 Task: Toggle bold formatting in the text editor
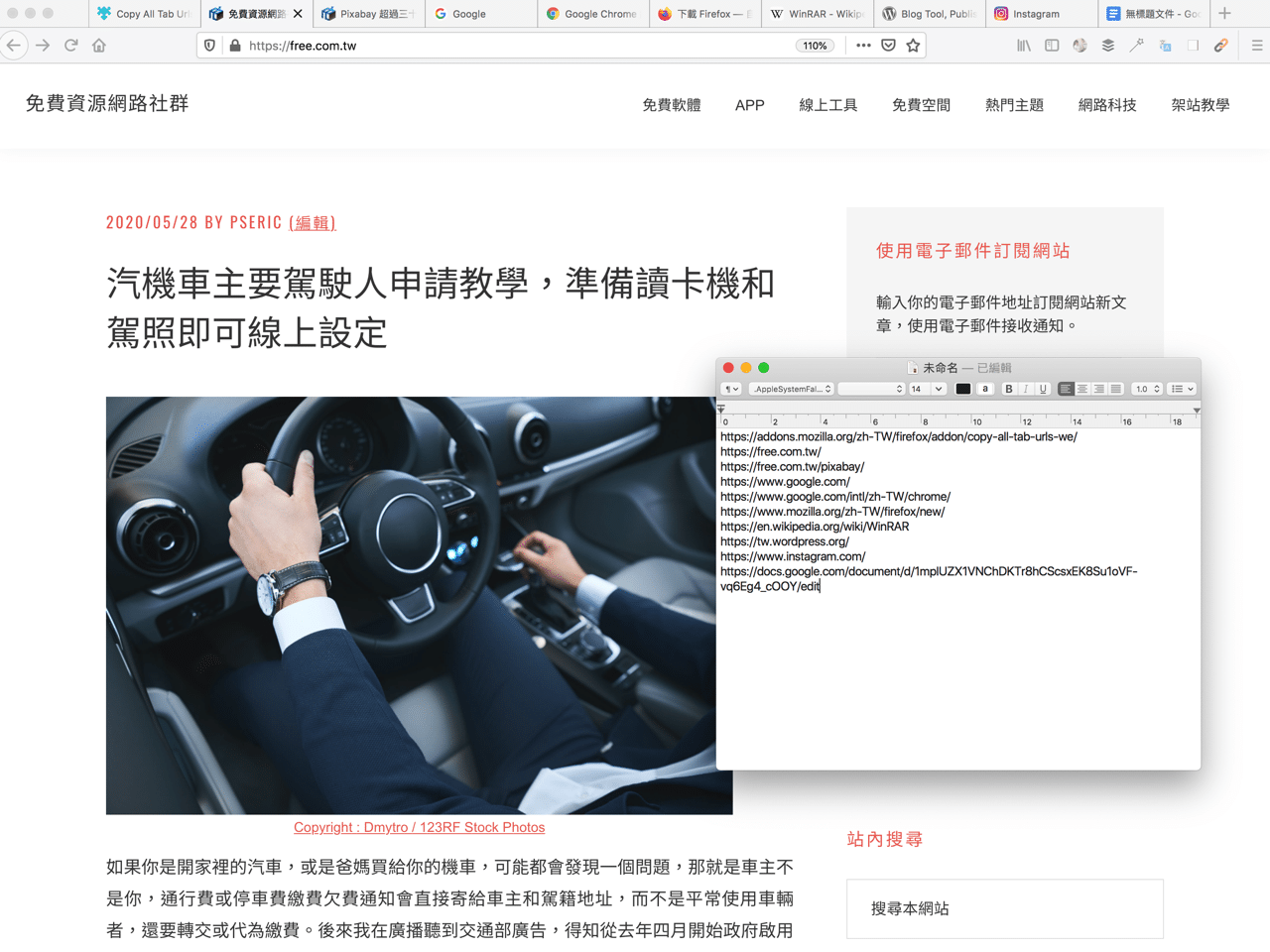[x=1009, y=389]
